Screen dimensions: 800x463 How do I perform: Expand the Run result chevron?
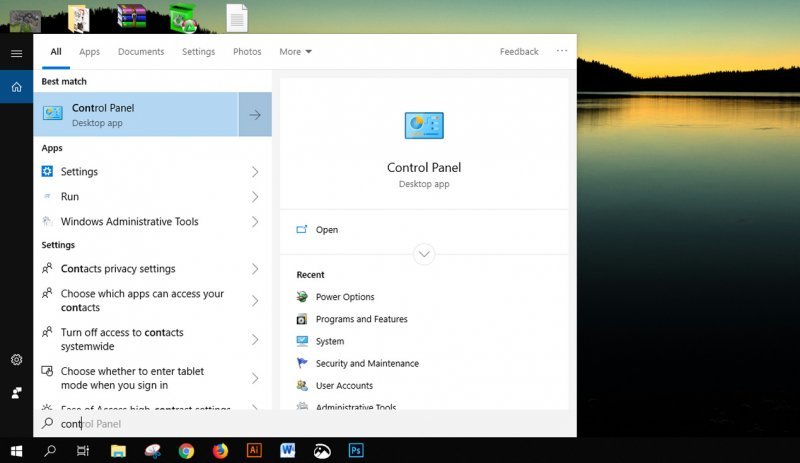pos(255,197)
